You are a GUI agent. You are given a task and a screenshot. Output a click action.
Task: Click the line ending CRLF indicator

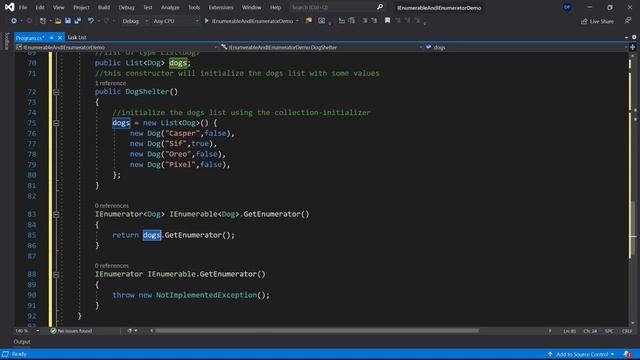(627, 331)
